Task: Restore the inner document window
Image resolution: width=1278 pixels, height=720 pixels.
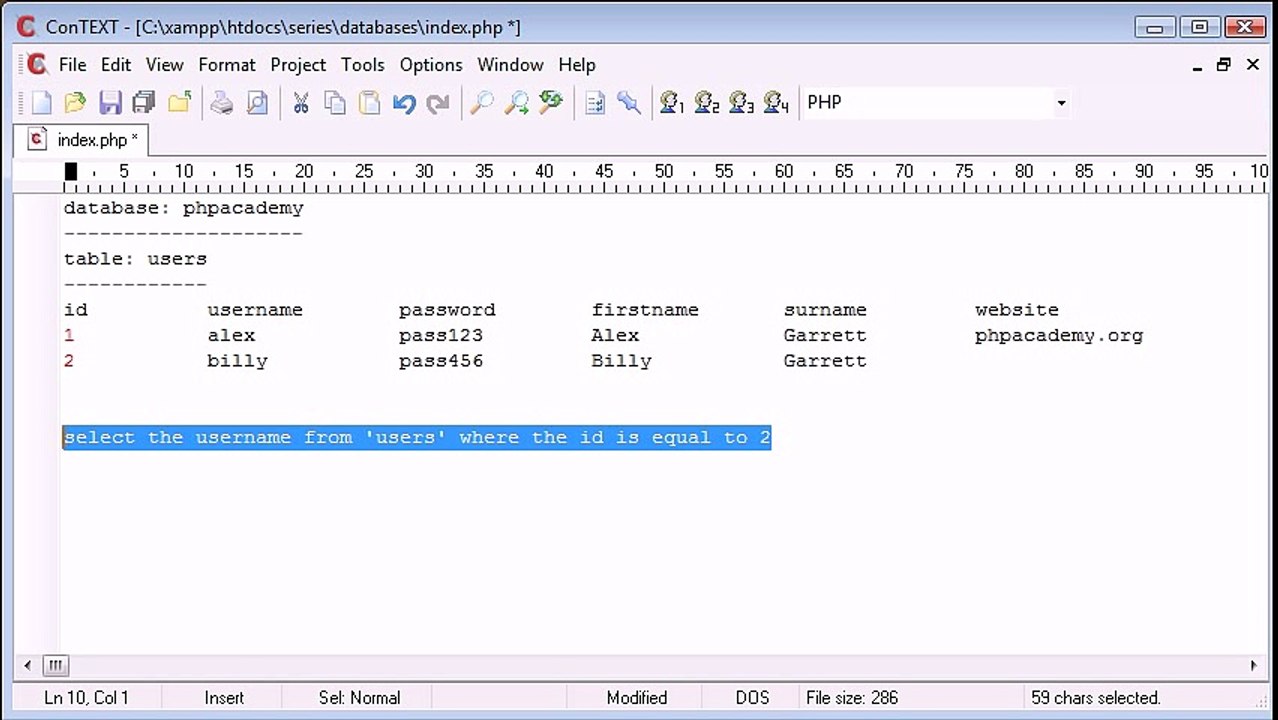Action: [1224, 65]
